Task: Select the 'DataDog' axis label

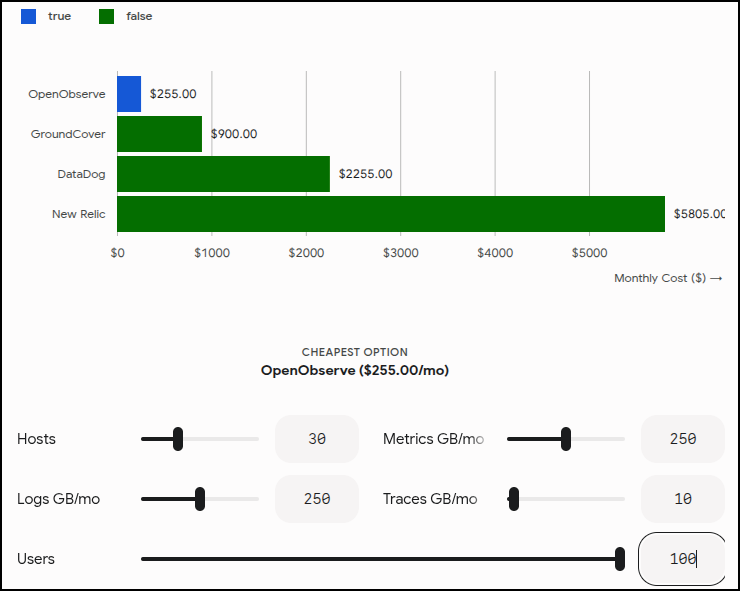Action: pos(81,174)
